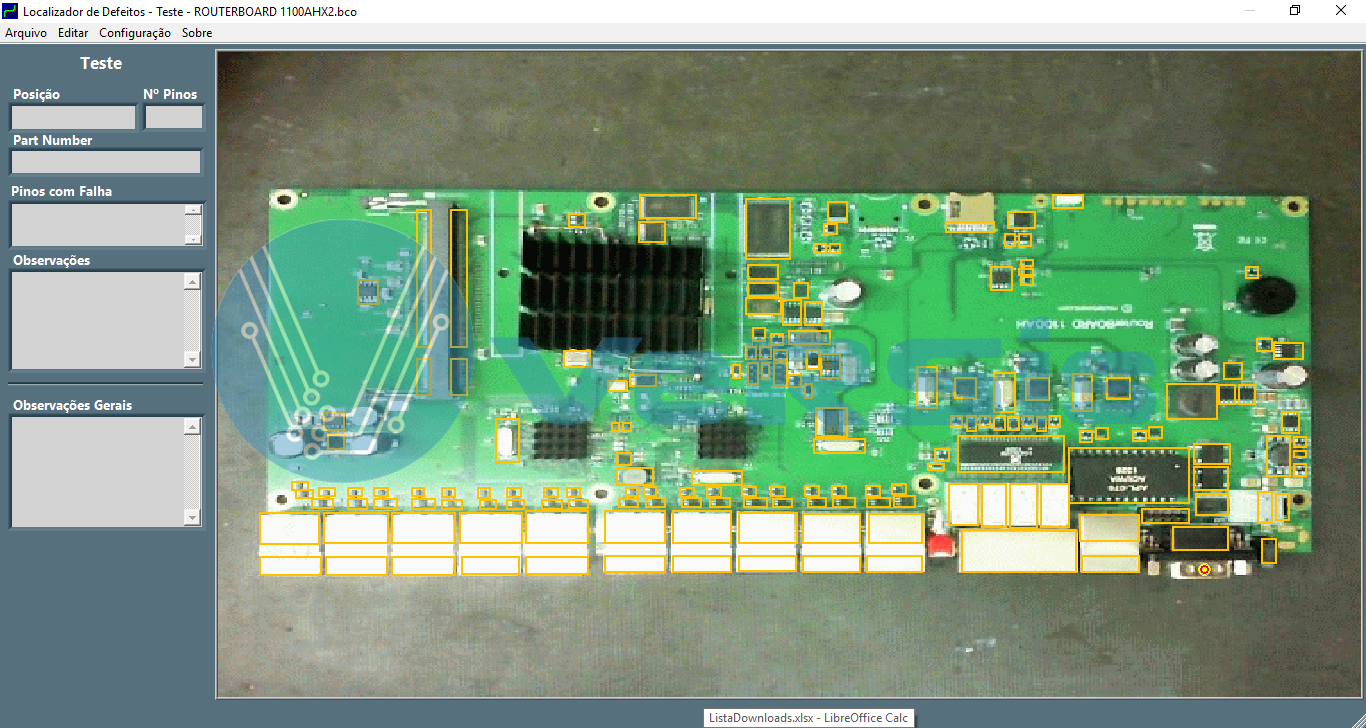Select the leftmost Ethernet port's upper box
This screenshot has width=1366, height=728.
click(290, 528)
